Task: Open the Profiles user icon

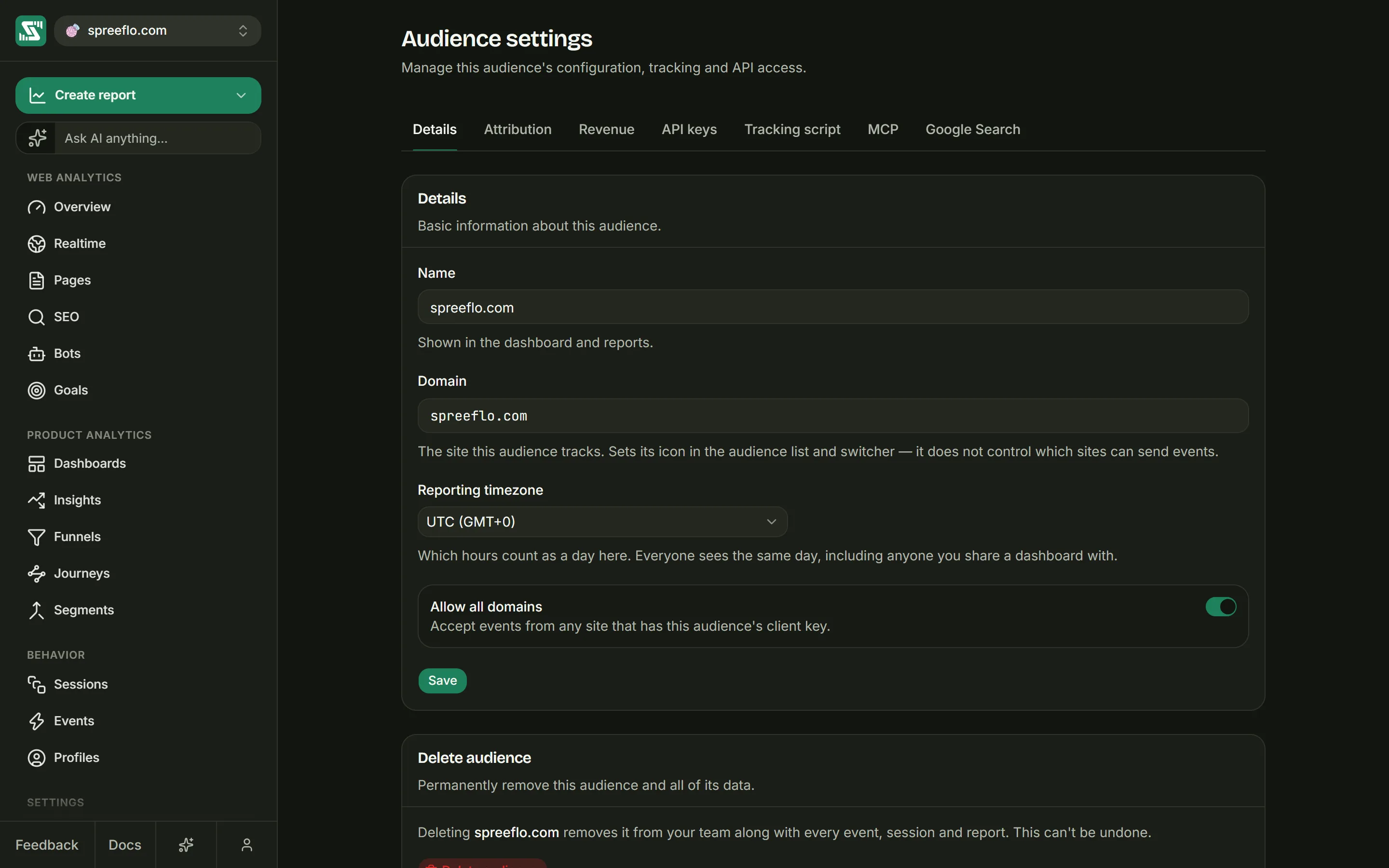Action: pyautogui.click(x=36, y=758)
